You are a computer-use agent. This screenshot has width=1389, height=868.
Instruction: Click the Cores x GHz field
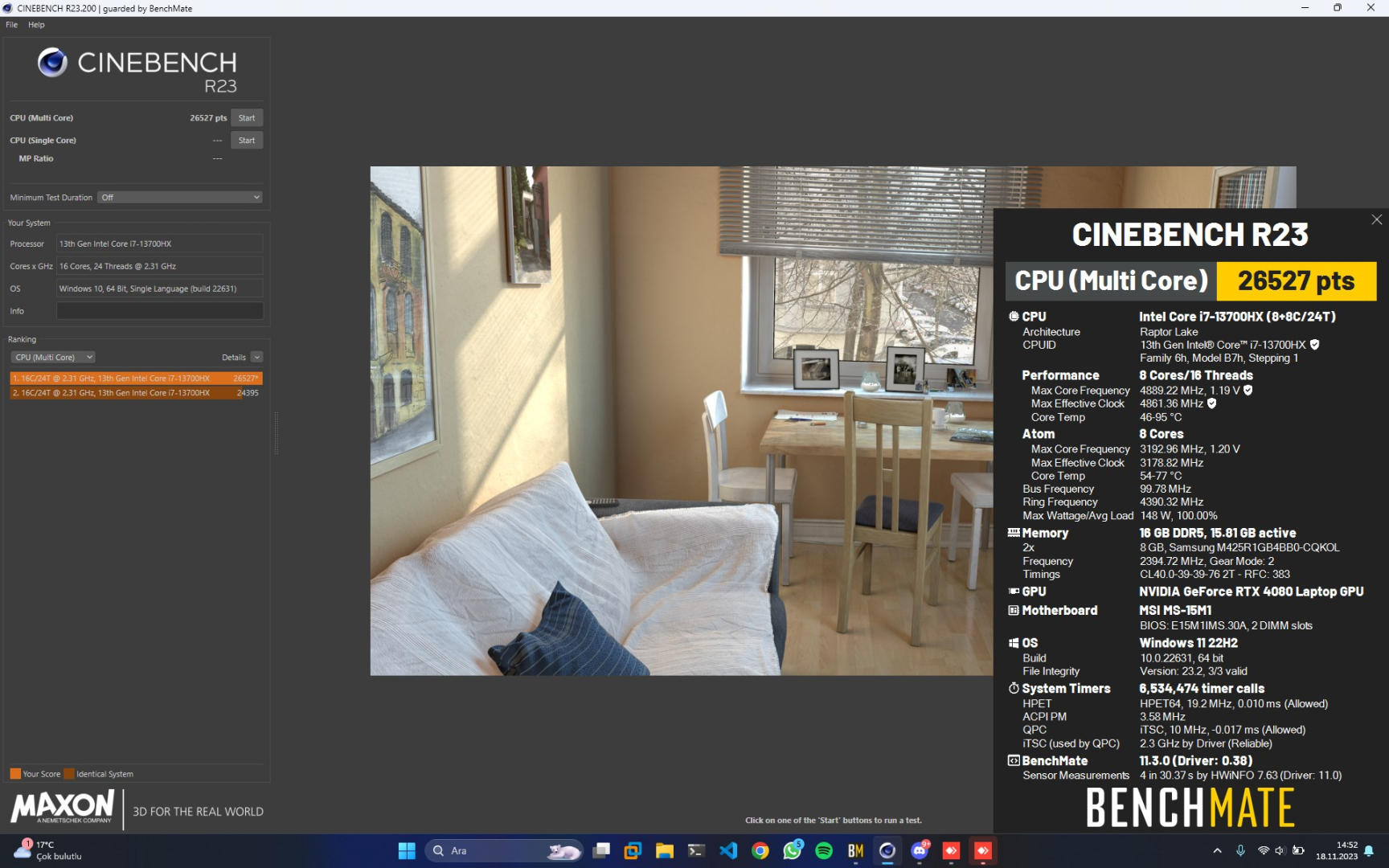click(x=160, y=266)
